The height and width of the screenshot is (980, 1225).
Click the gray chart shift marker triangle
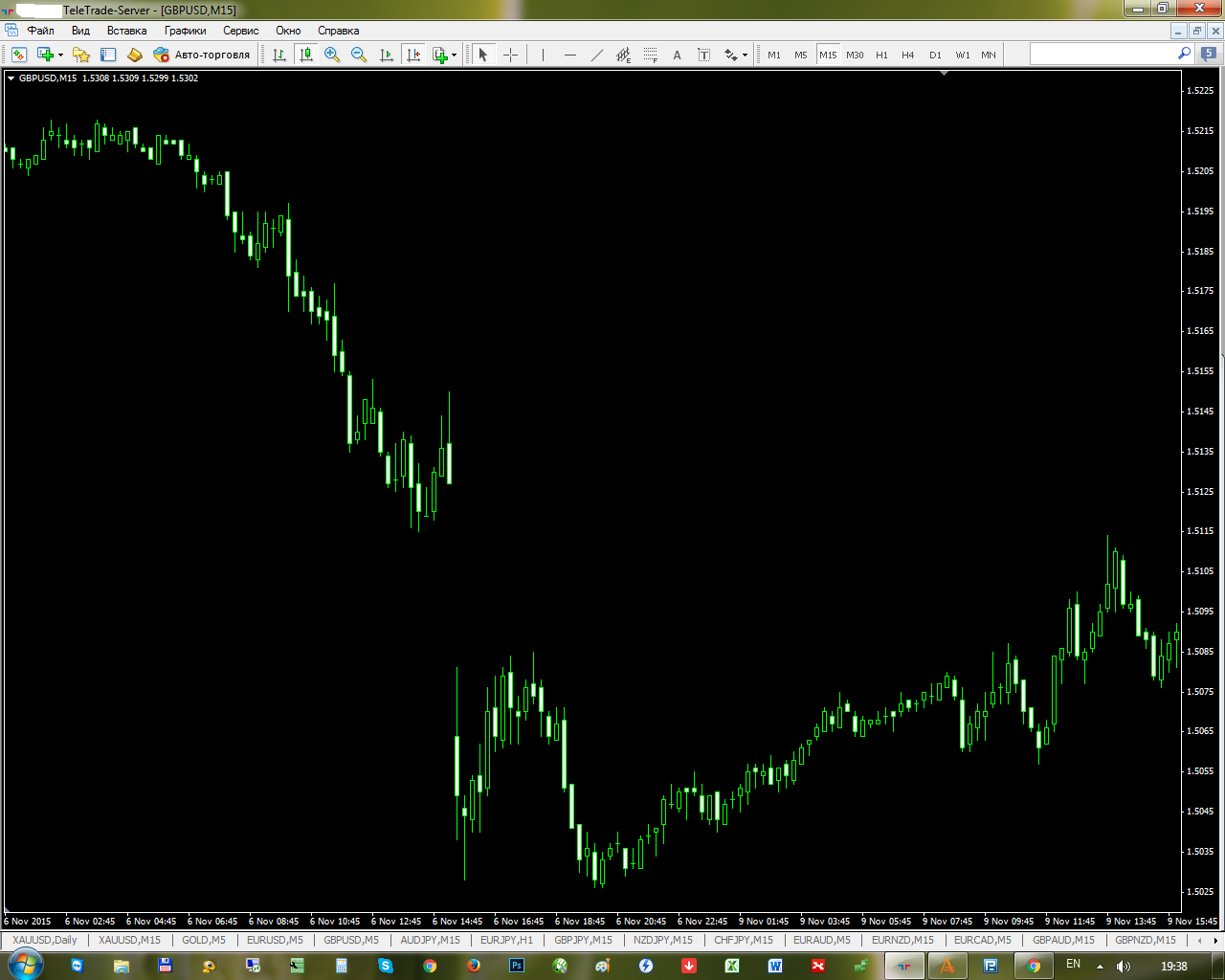(x=945, y=74)
